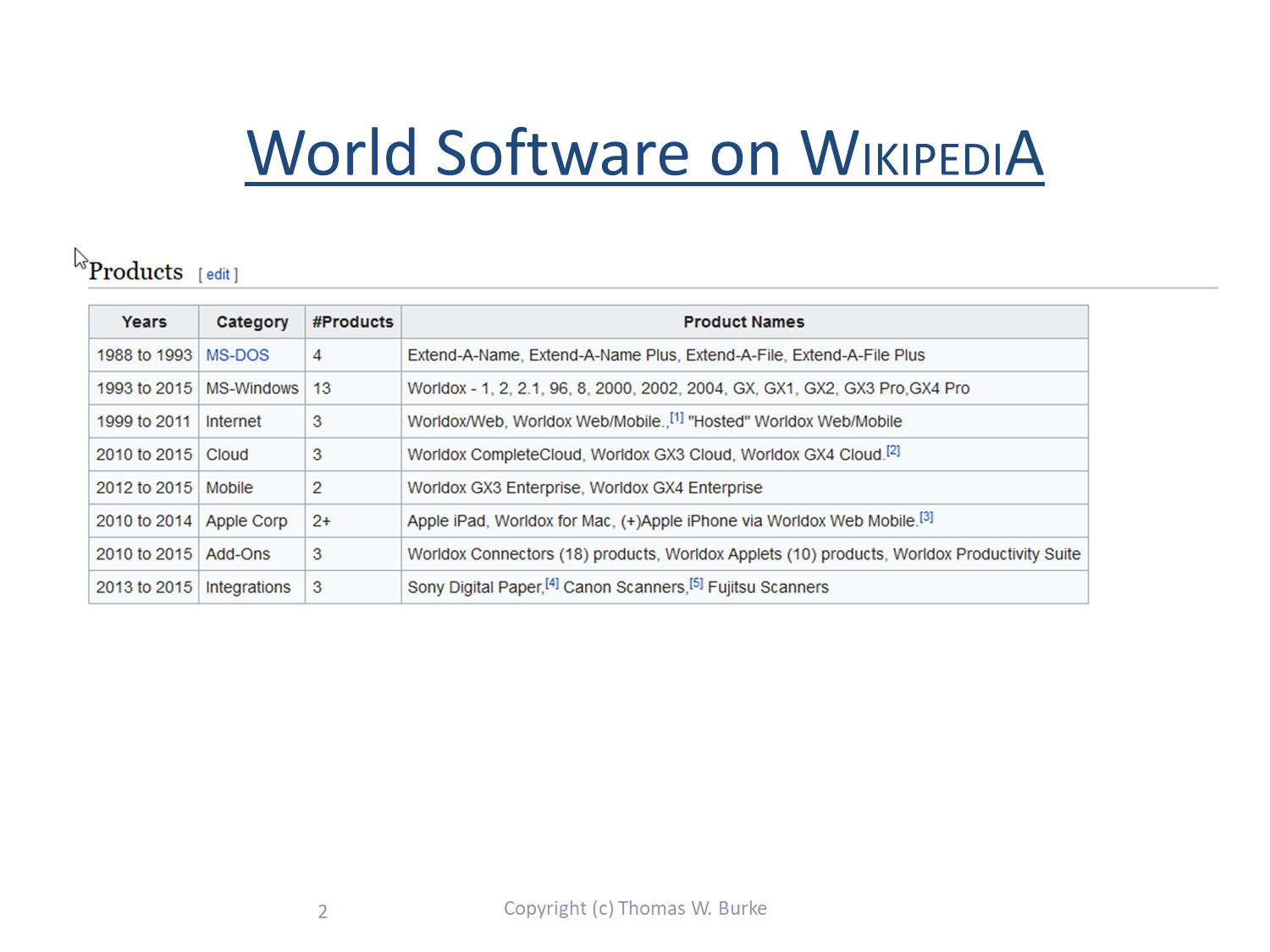Click reference [4] after Sony Digital Paper
This screenshot has width=1270, height=952.
(552, 583)
